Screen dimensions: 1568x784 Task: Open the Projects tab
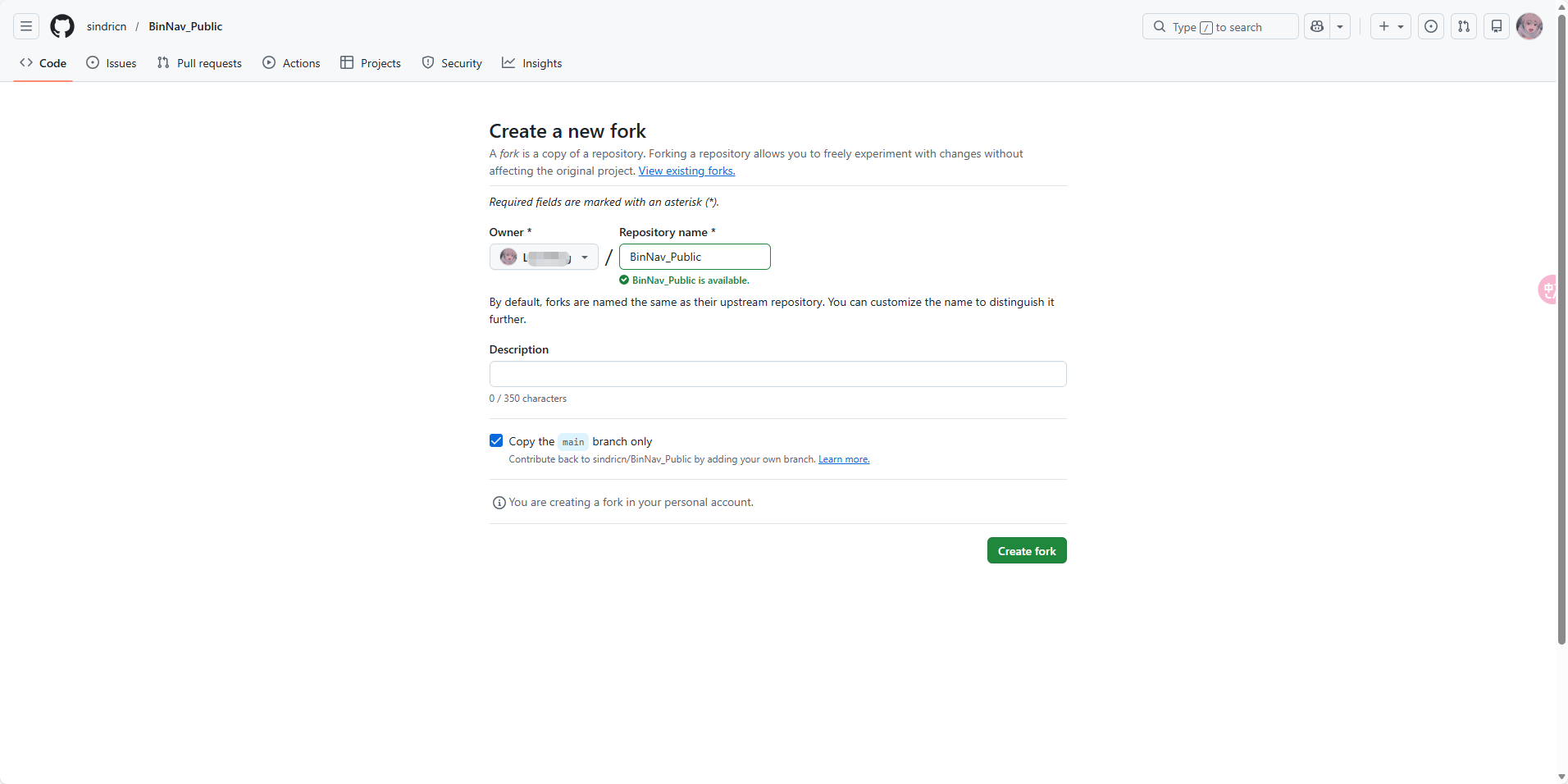pyautogui.click(x=371, y=63)
